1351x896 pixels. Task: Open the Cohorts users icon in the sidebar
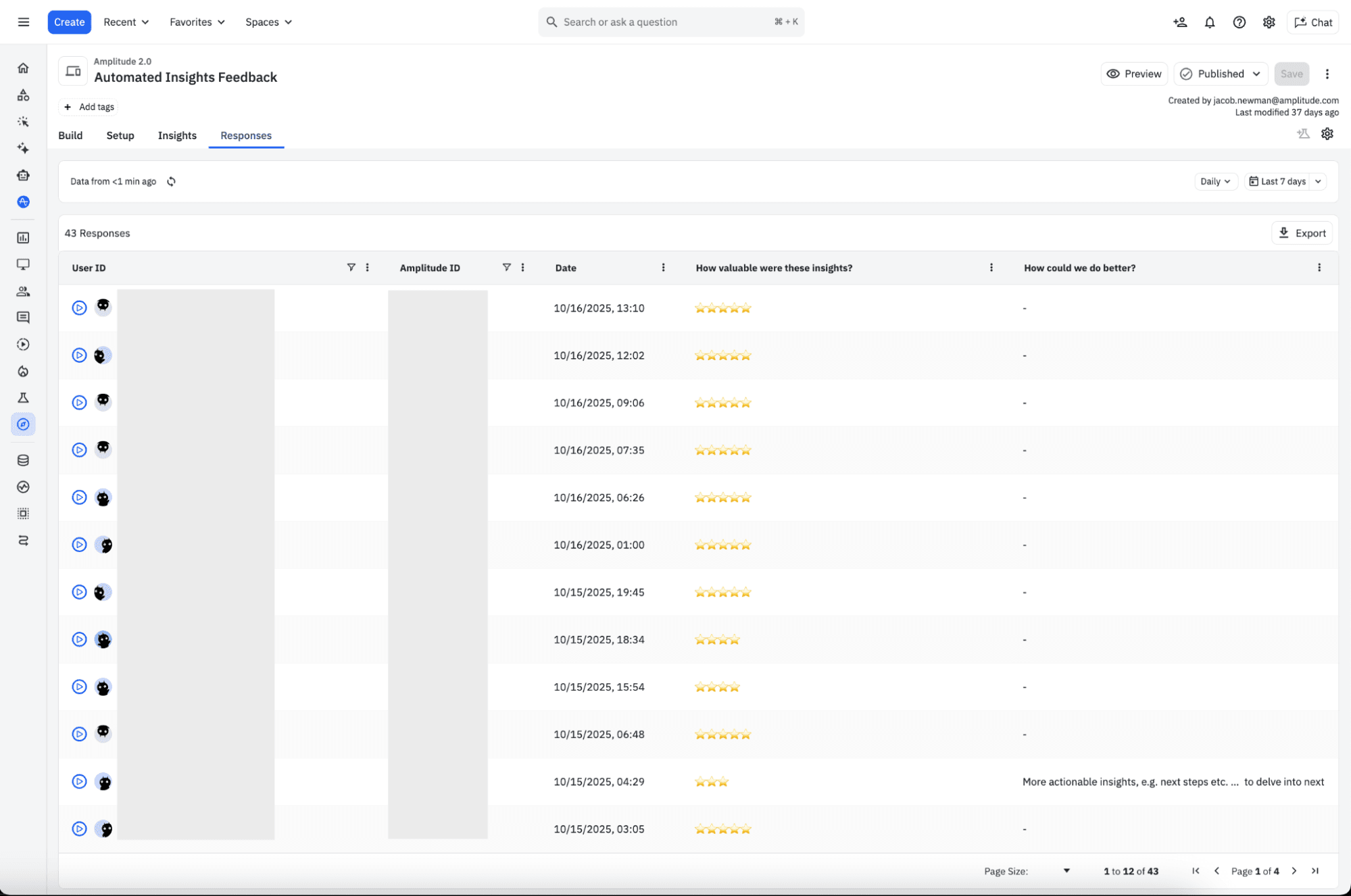[23, 291]
